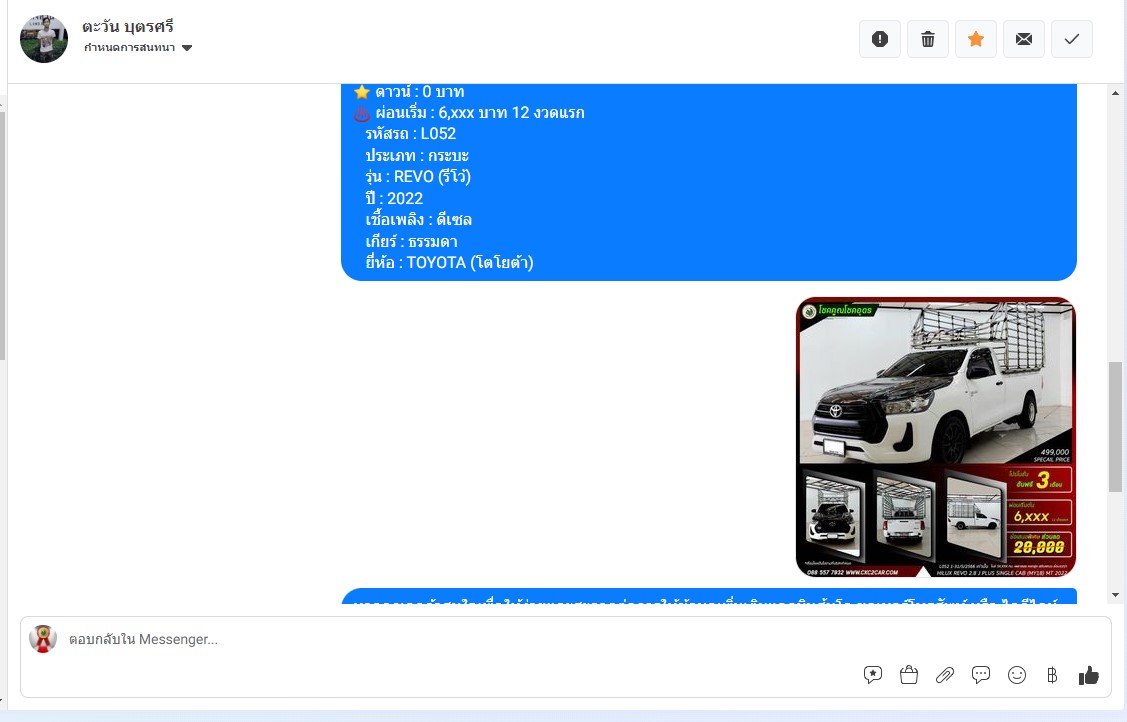Open the กำหนดการสนทนา dropdown
Viewport: 1127px width, 722px height.
(138, 48)
